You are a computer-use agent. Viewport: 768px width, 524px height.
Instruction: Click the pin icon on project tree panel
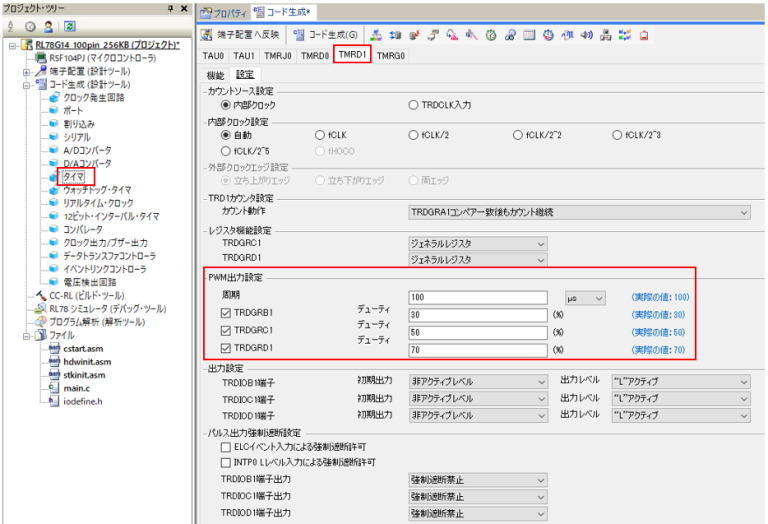coord(171,8)
